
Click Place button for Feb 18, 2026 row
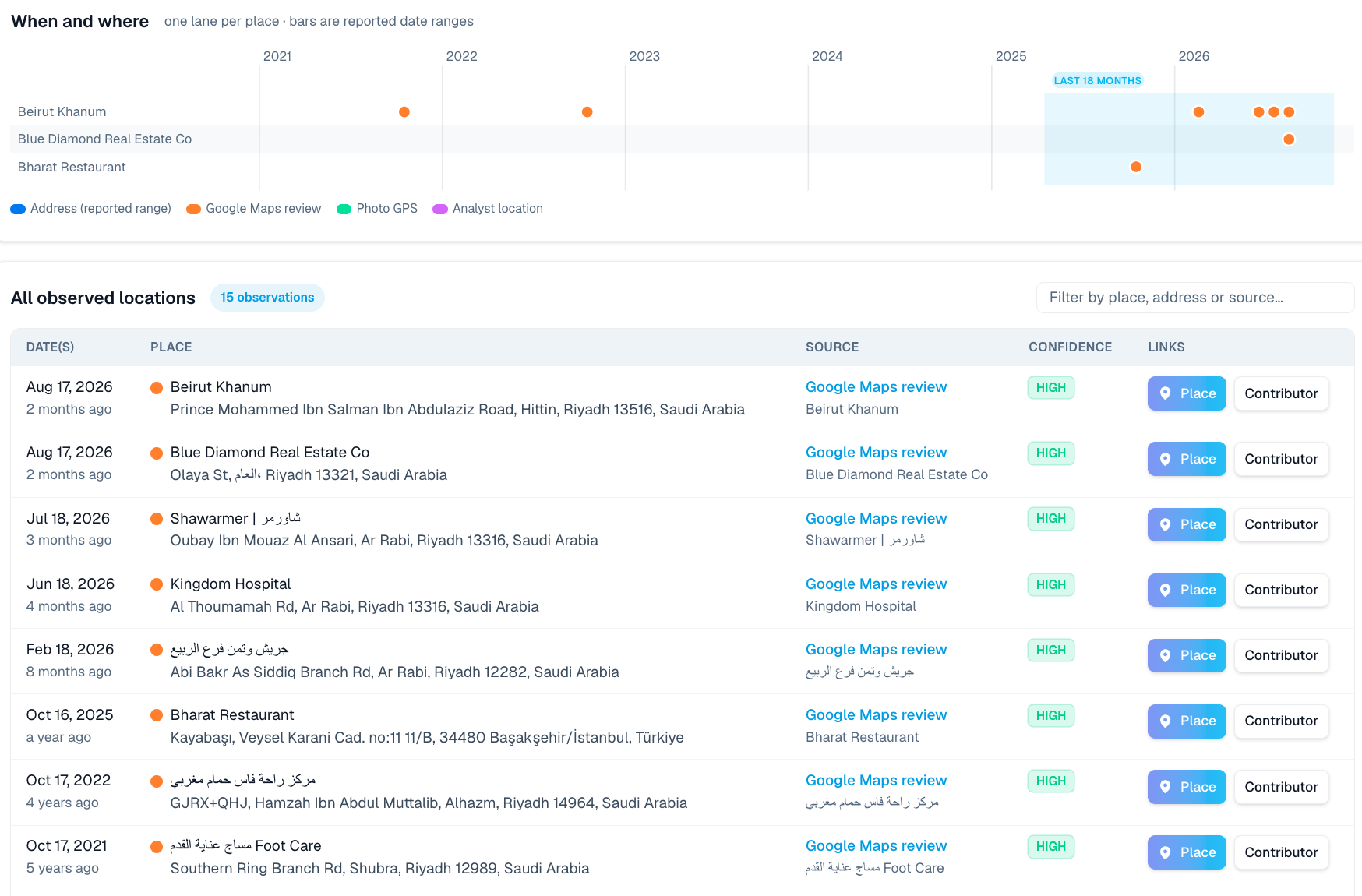1187,655
